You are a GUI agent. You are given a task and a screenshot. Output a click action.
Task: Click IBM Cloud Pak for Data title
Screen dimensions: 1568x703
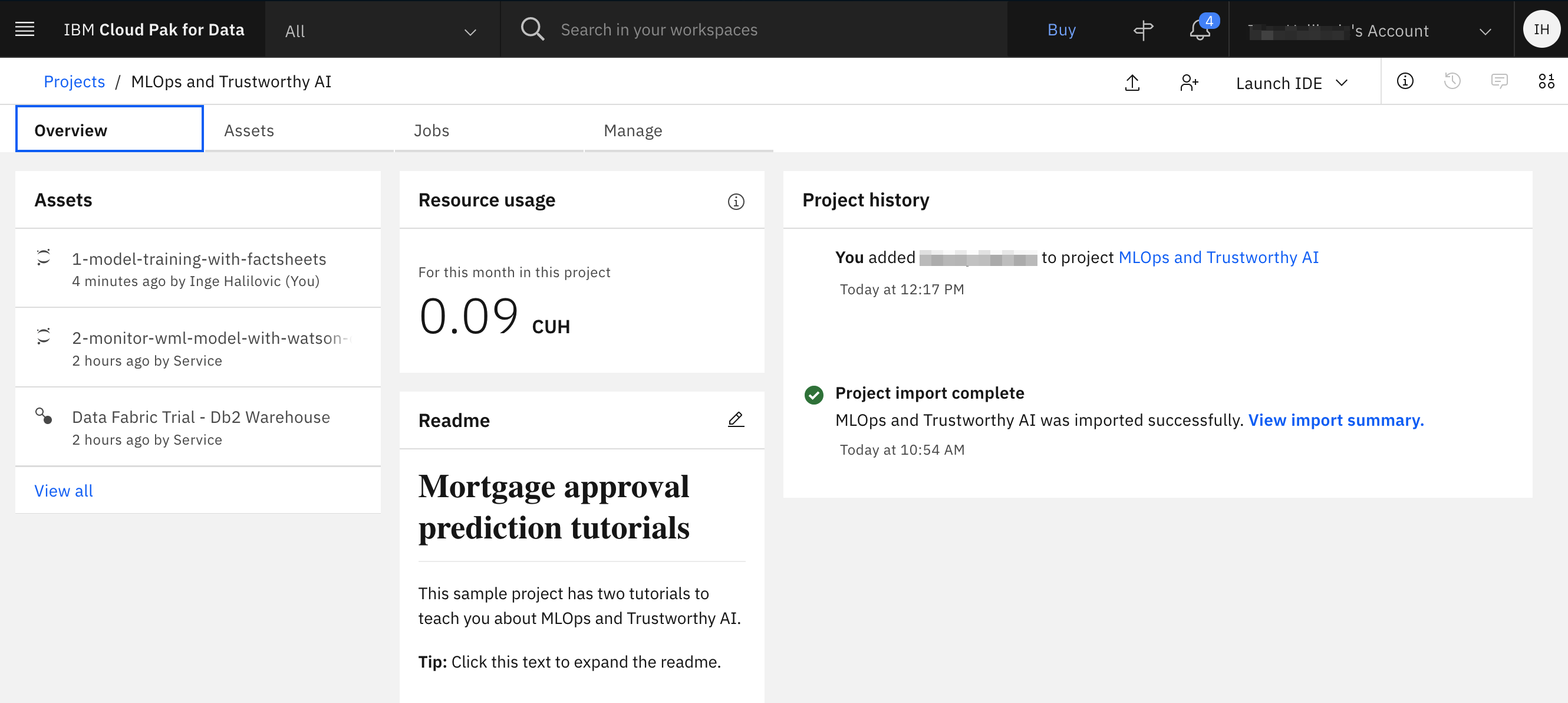point(154,29)
